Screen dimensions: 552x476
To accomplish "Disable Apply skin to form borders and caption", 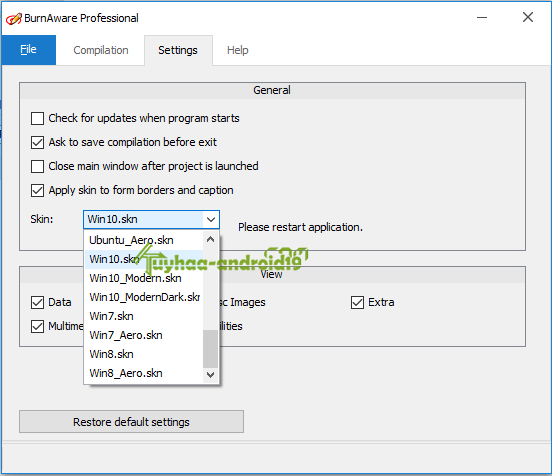I will (37, 190).
